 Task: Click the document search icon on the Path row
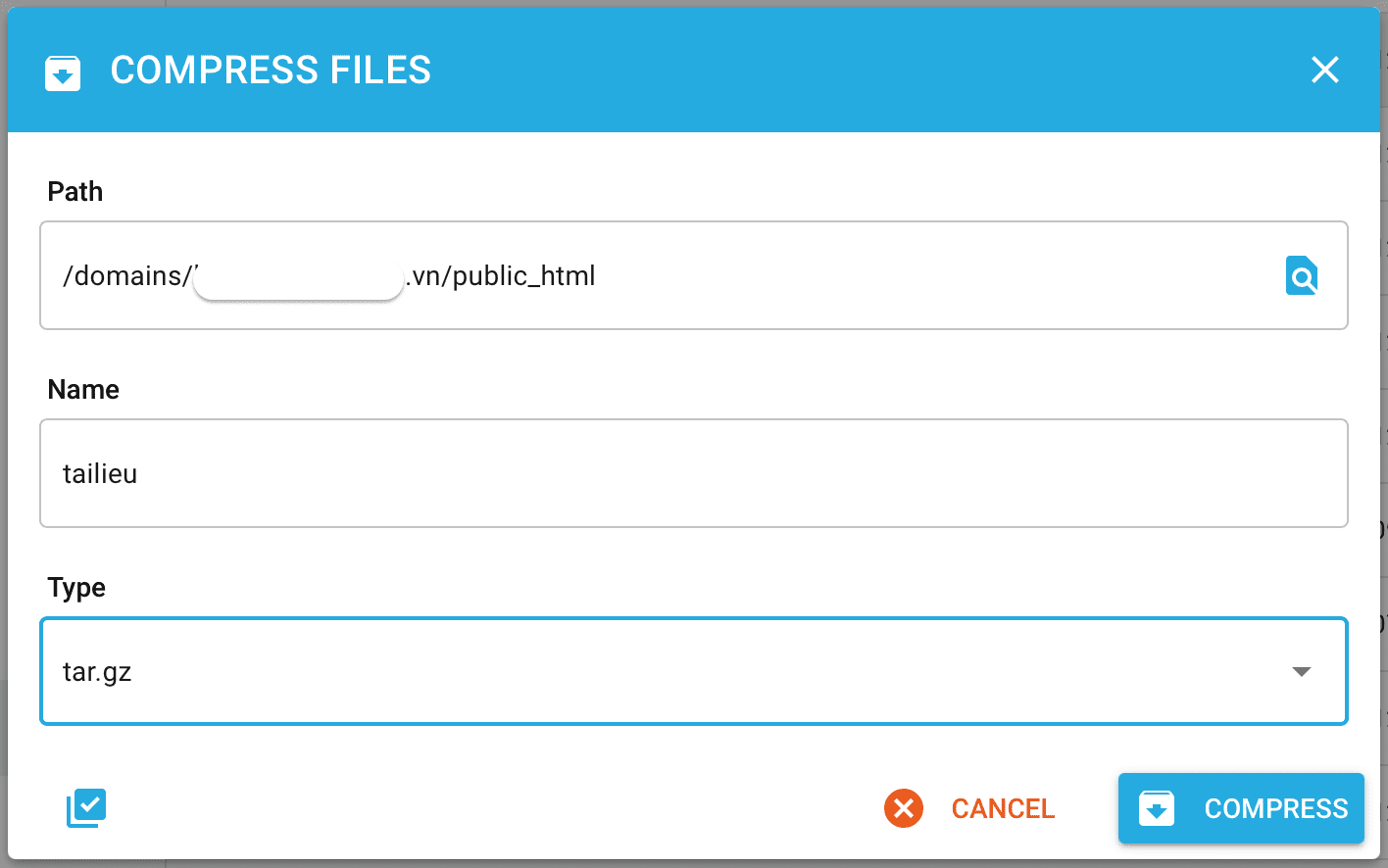[1301, 275]
